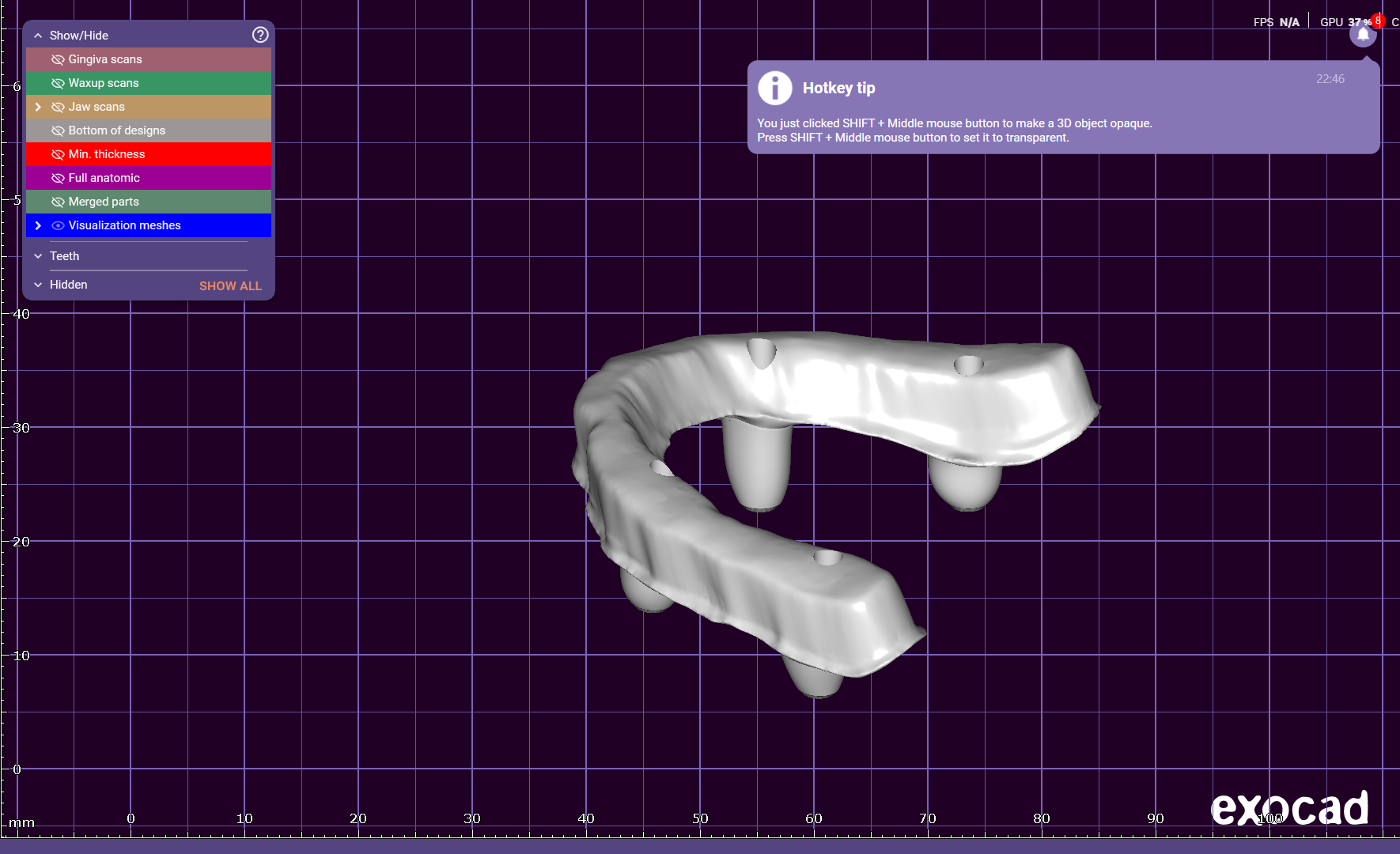The width and height of the screenshot is (1400, 854).
Task: Click the Hotkey tip info icon
Action: (774, 88)
